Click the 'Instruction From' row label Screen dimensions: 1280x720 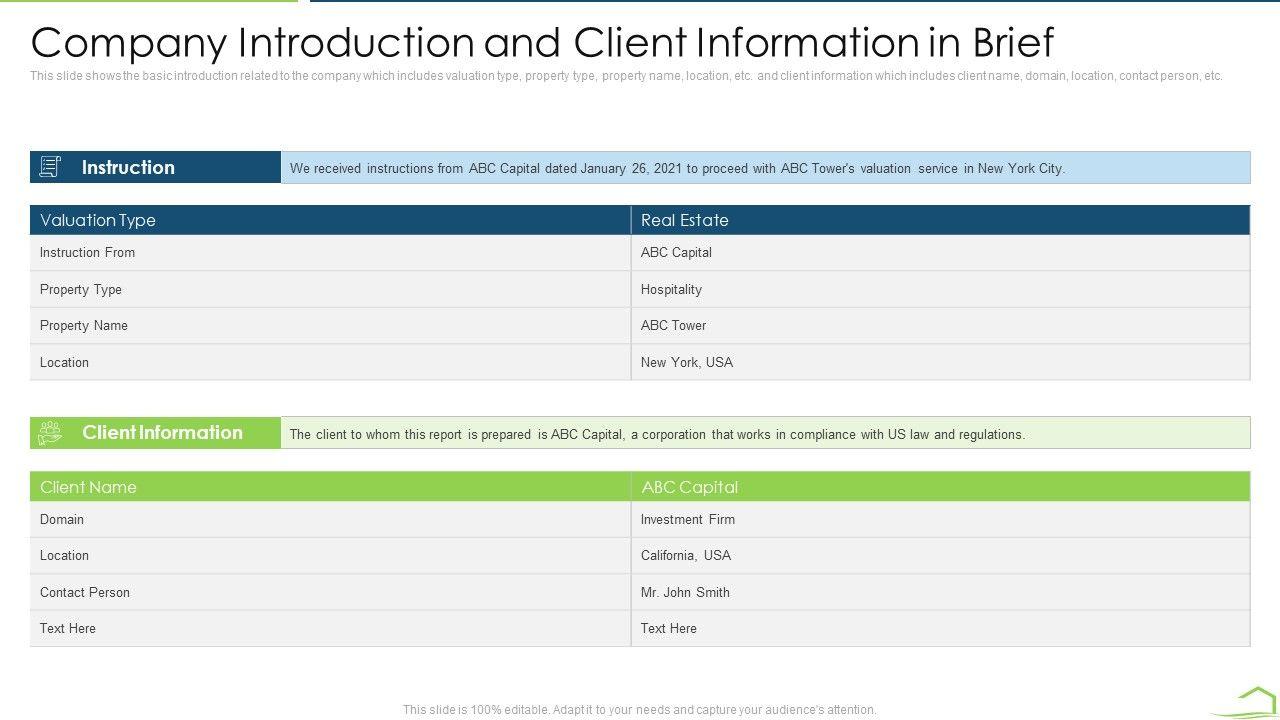[87, 253]
